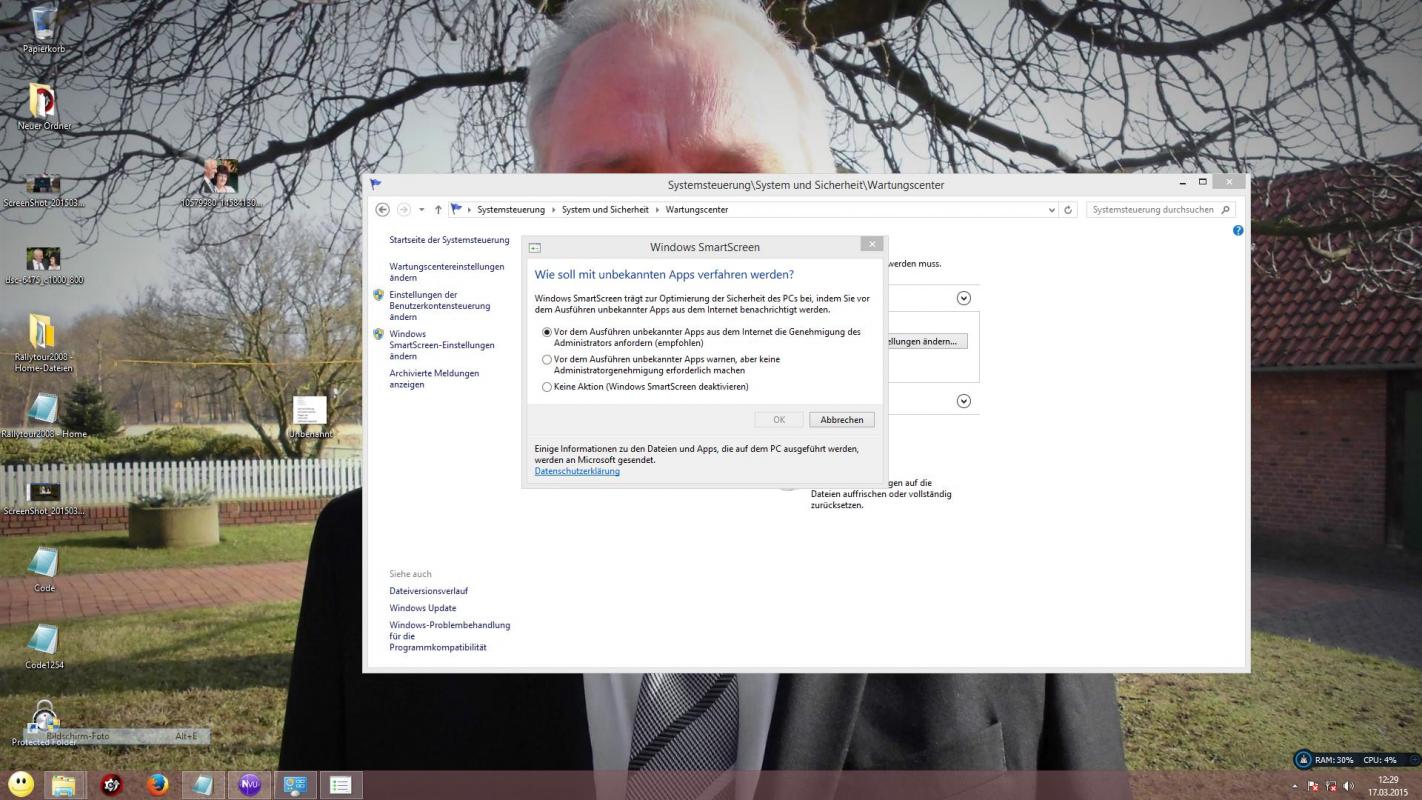
Task: Click the search magnifier icon
Action: click(x=1227, y=210)
